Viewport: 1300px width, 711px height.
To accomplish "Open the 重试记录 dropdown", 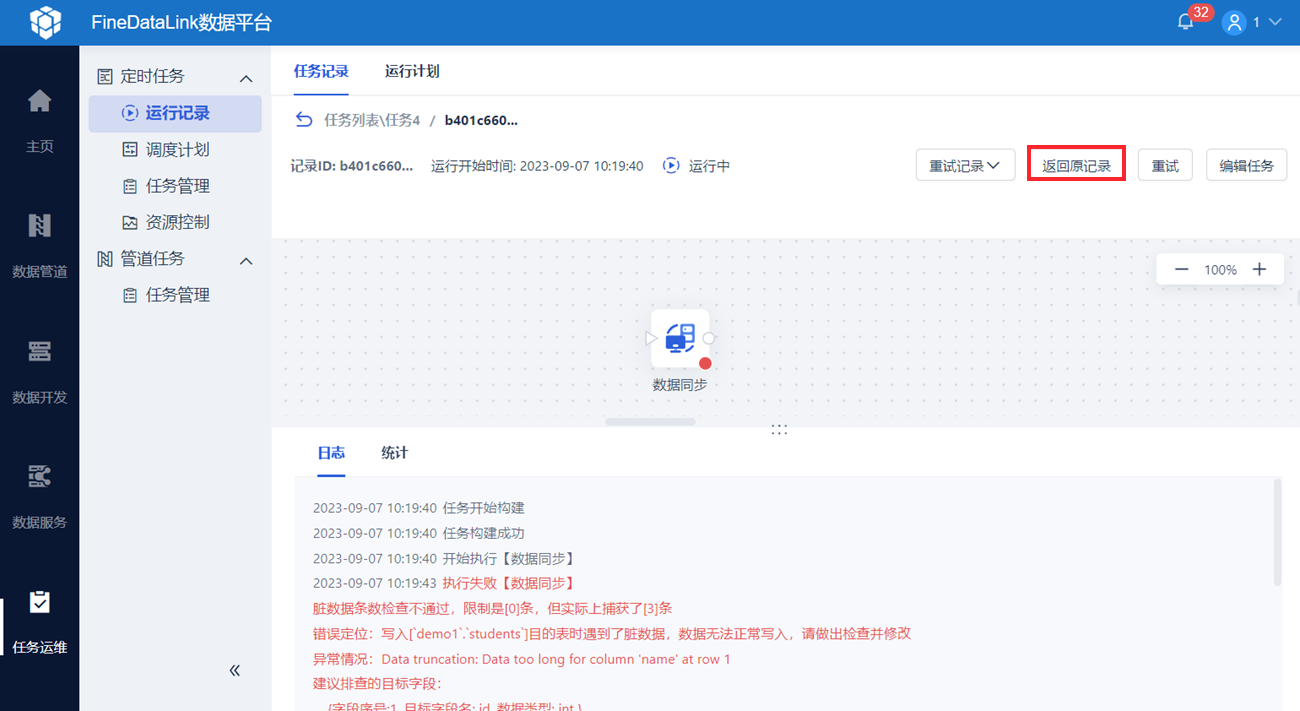I will (x=965, y=165).
